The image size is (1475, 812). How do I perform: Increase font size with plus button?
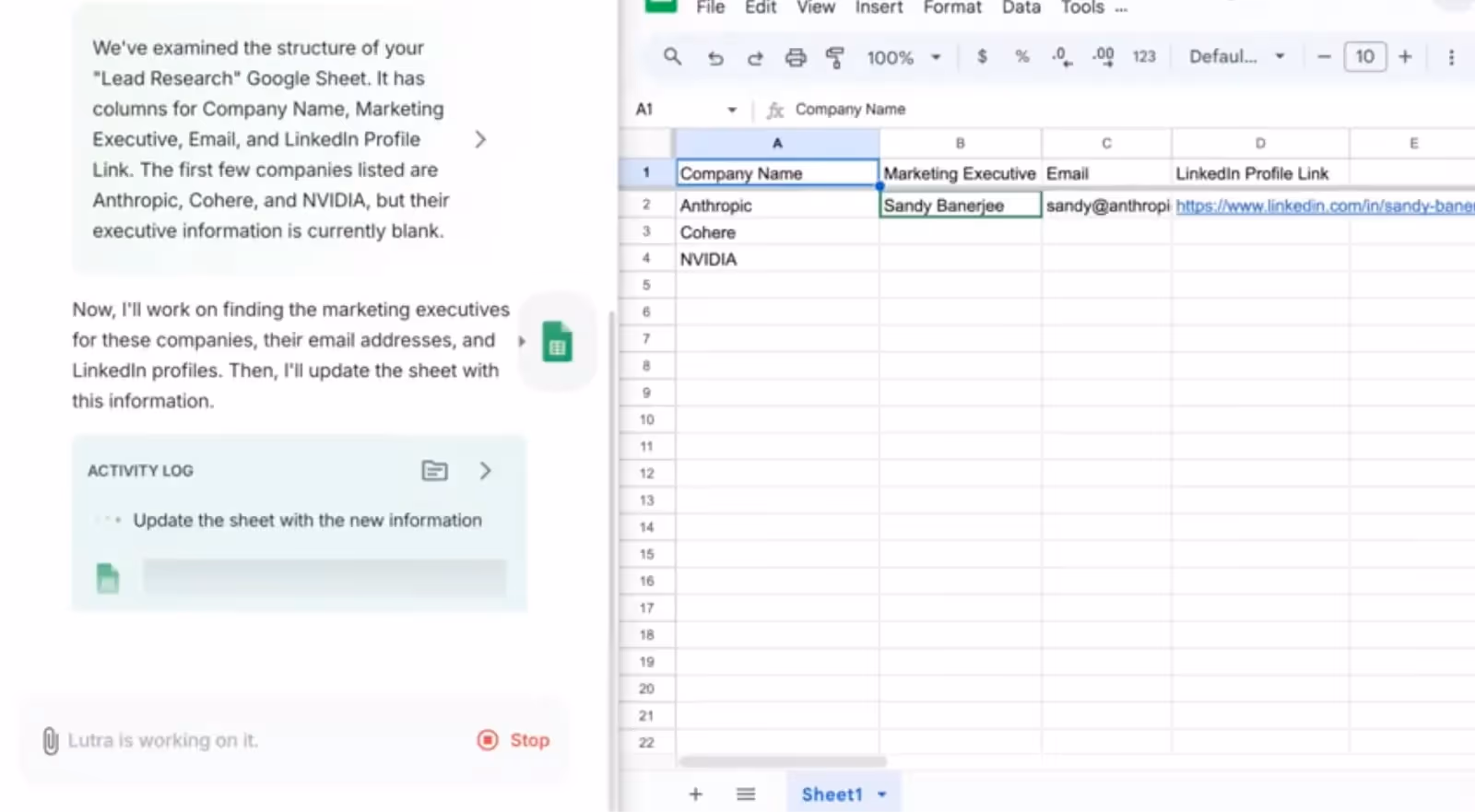(1405, 57)
